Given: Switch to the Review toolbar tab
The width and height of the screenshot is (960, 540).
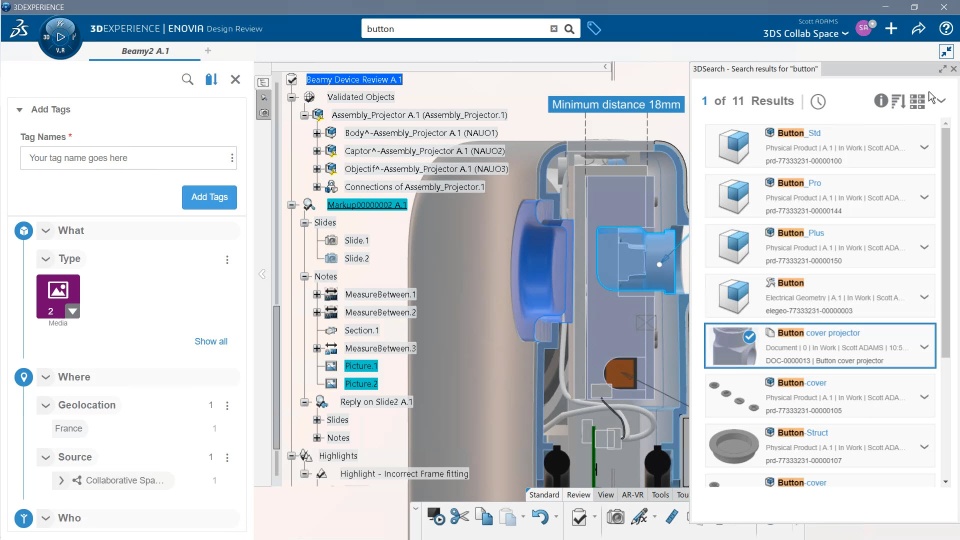Looking at the screenshot, I should click(578, 495).
